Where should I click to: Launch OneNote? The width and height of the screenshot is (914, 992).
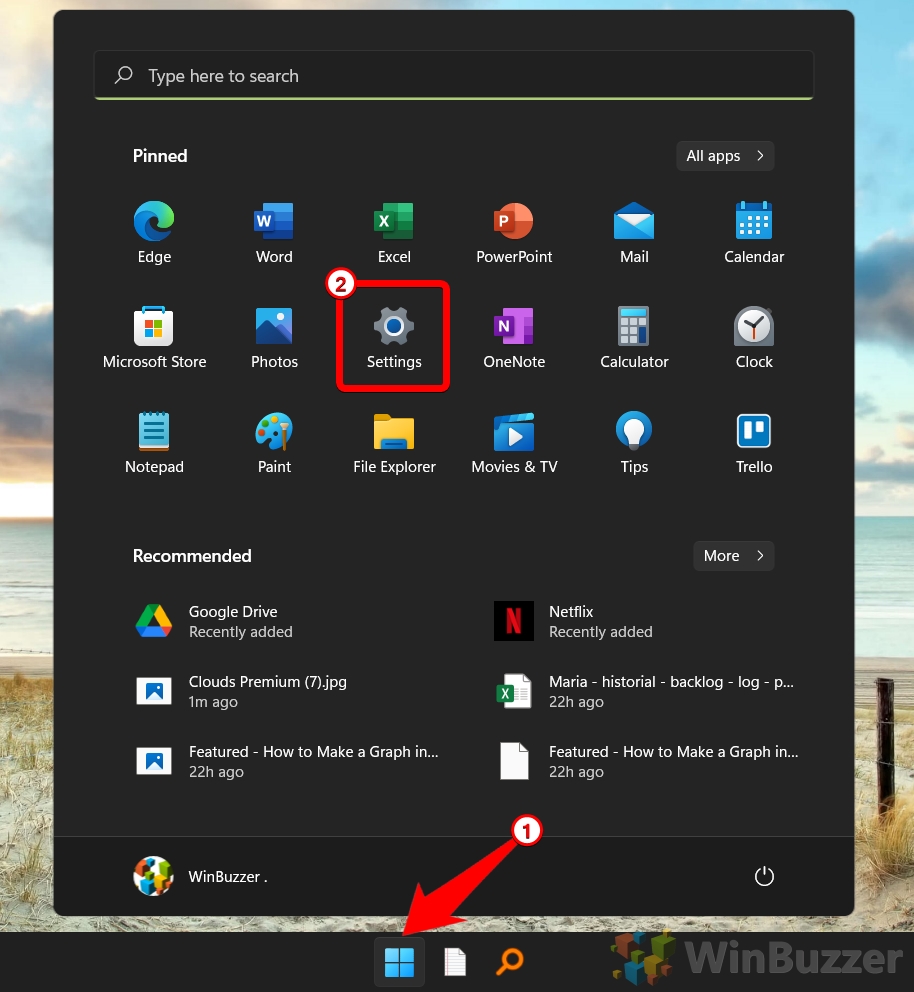pyautogui.click(x=514, y=337)
